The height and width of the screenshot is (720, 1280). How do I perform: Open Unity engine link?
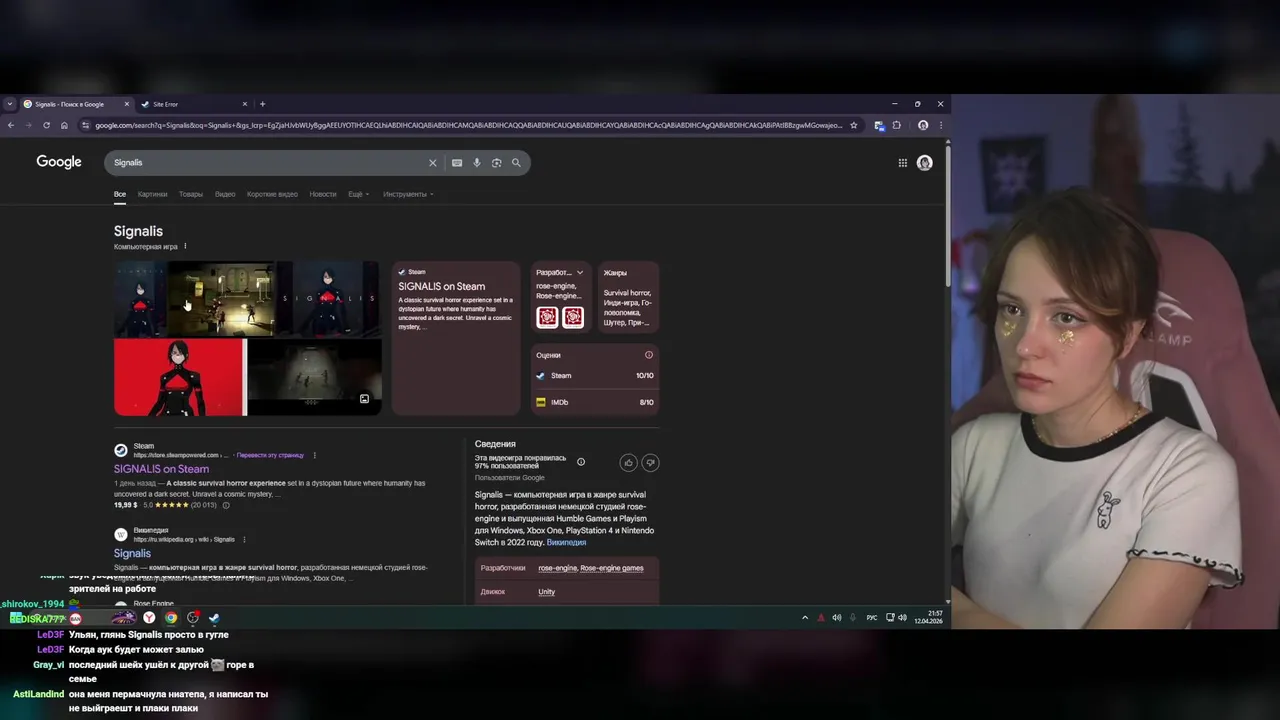(546, 592)
